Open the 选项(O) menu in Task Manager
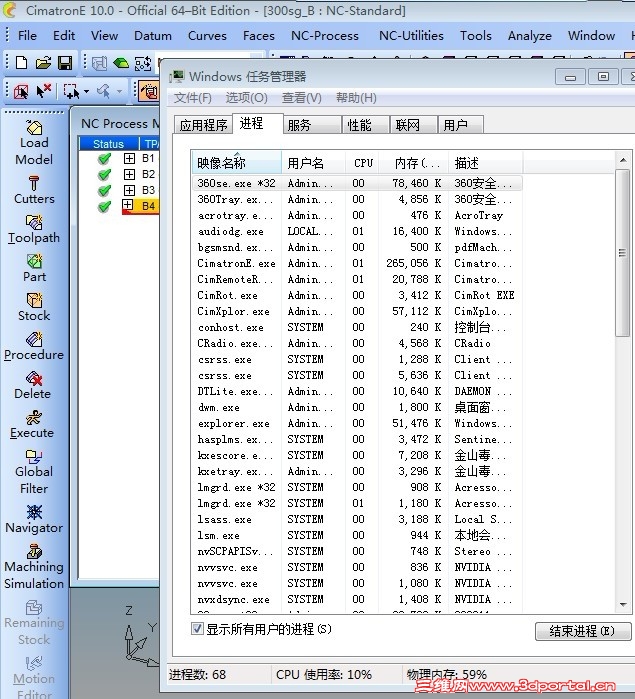Image resolution: width=635 pixels, height=699 pixels. coord(247,98)
